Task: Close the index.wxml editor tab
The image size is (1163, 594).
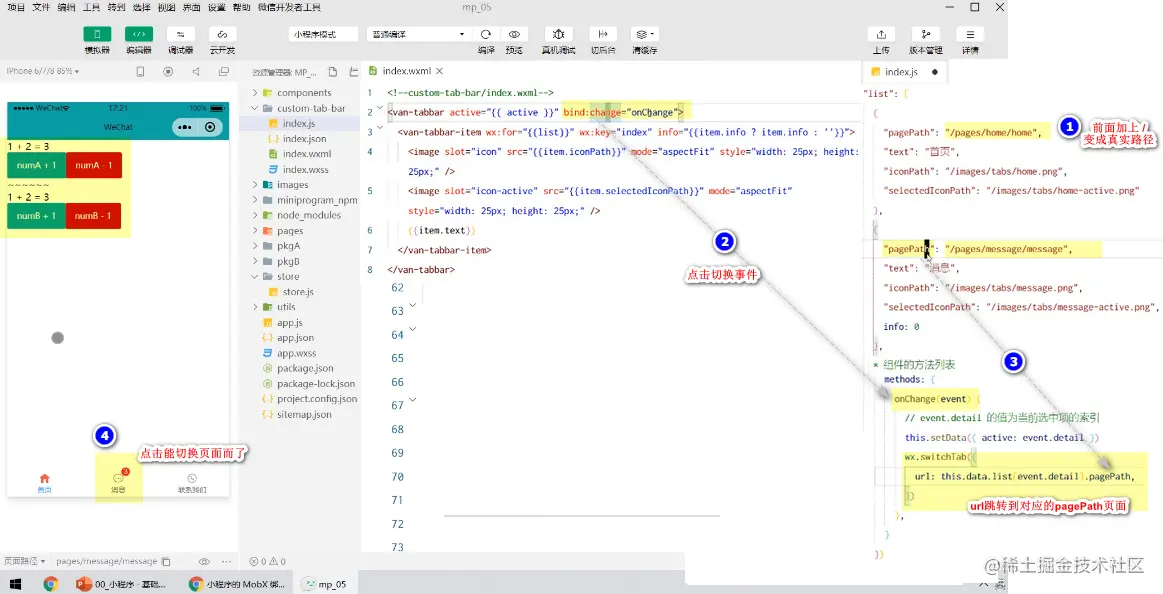Action: click(x=439, y=71)
